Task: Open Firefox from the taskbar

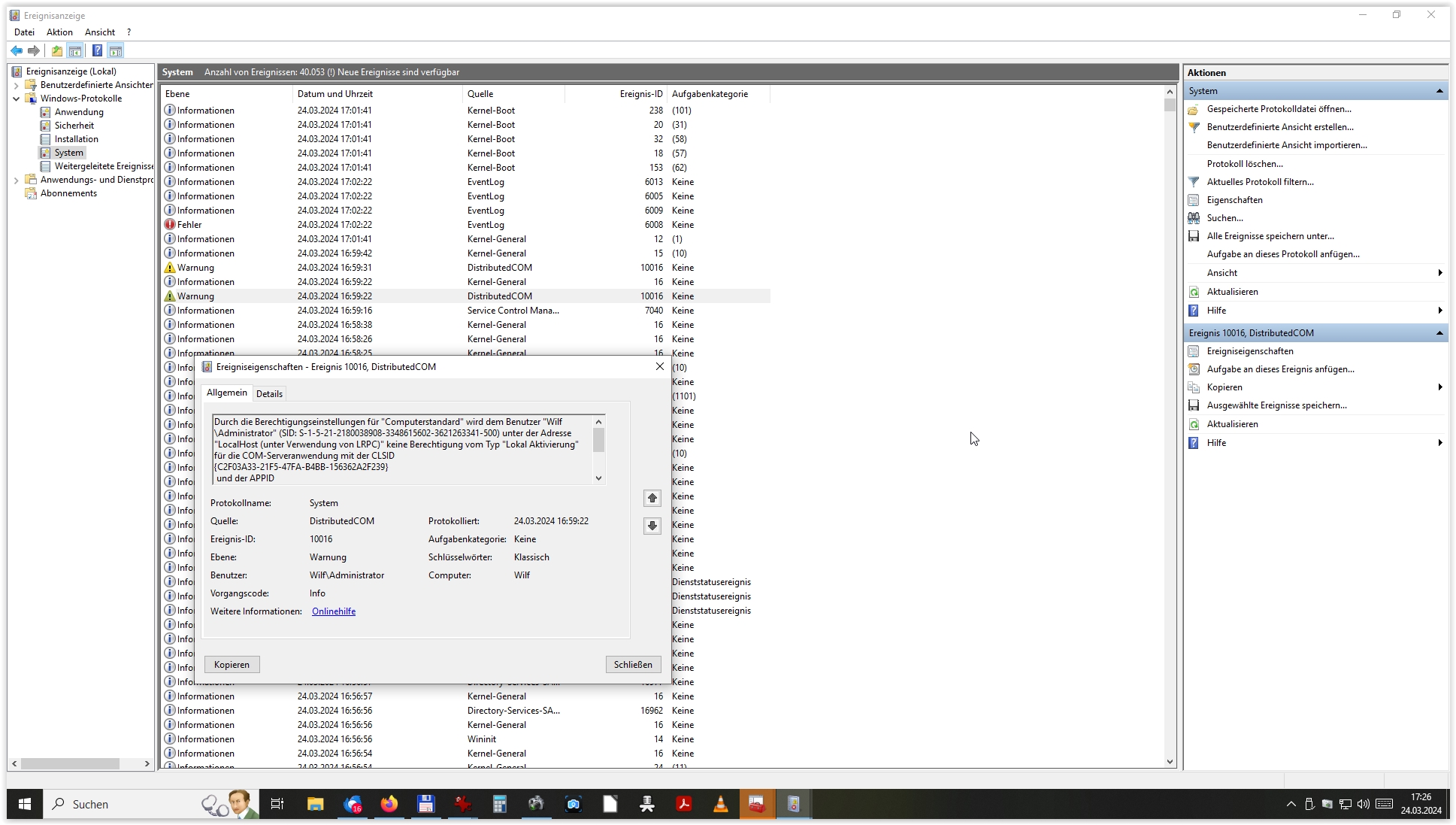Action: [x=389, y=804]
